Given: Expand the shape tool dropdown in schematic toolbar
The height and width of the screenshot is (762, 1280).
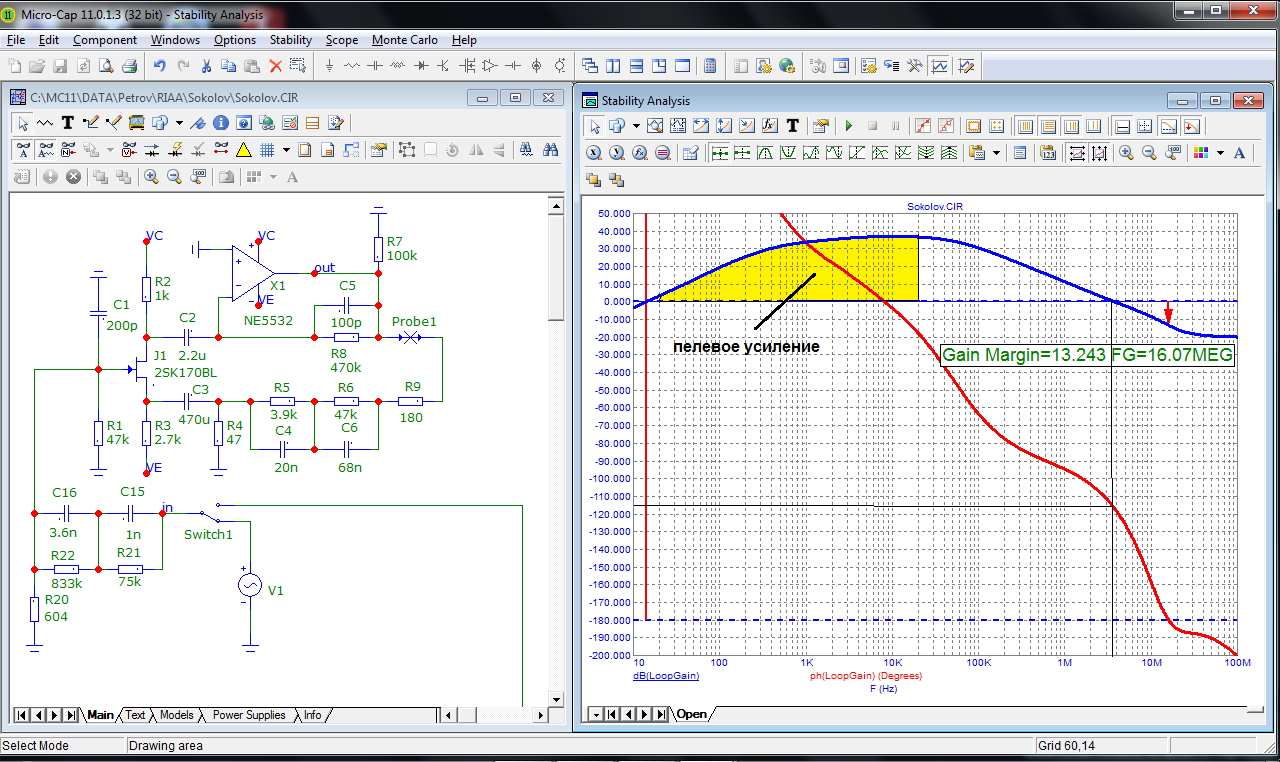Looking at the screenshot, I should coord(179,123).
